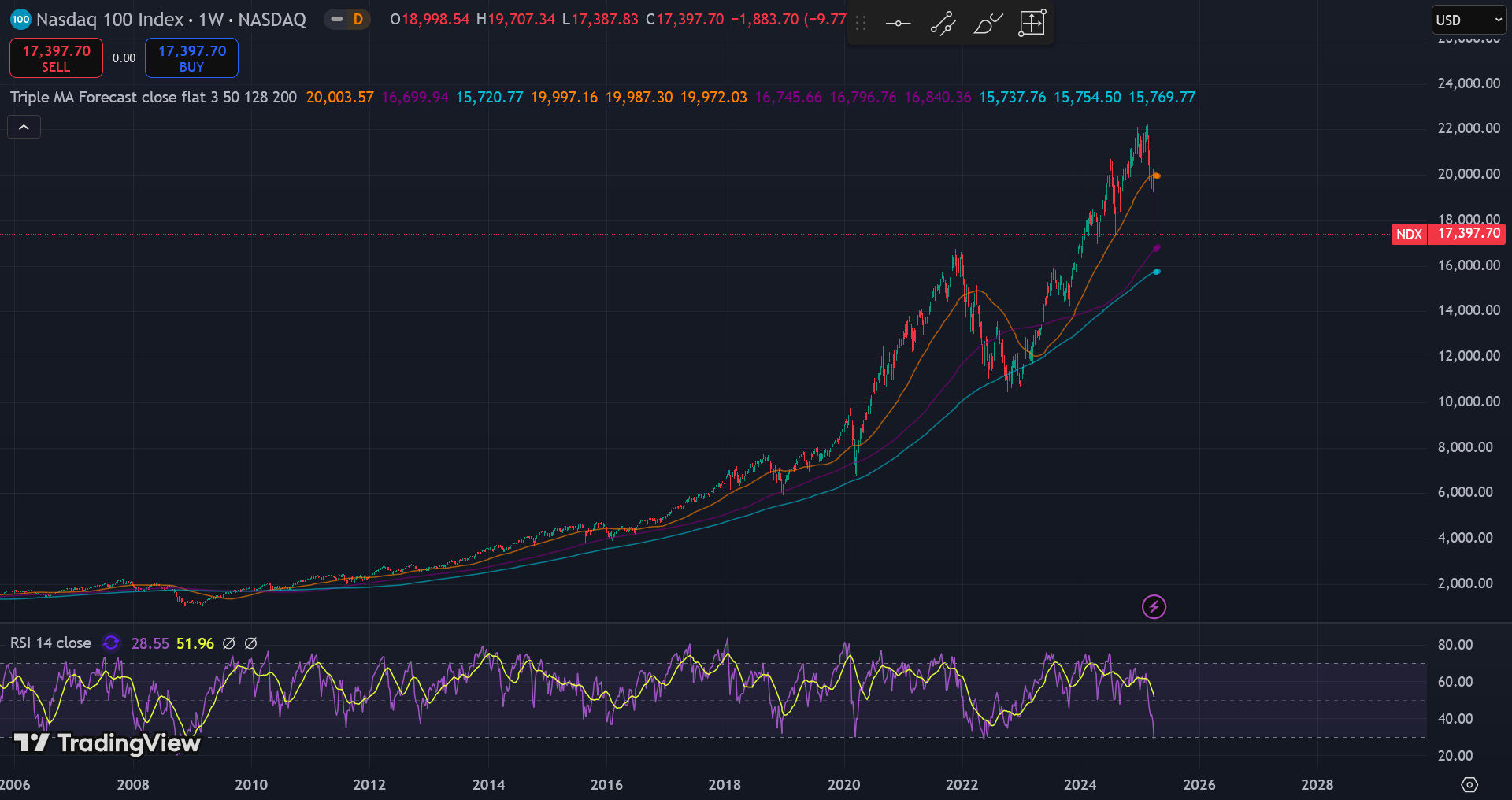This screenshot has width=1512, height=800.
Task: Select the horizontal line drawing tool
Action: point(898,24)
